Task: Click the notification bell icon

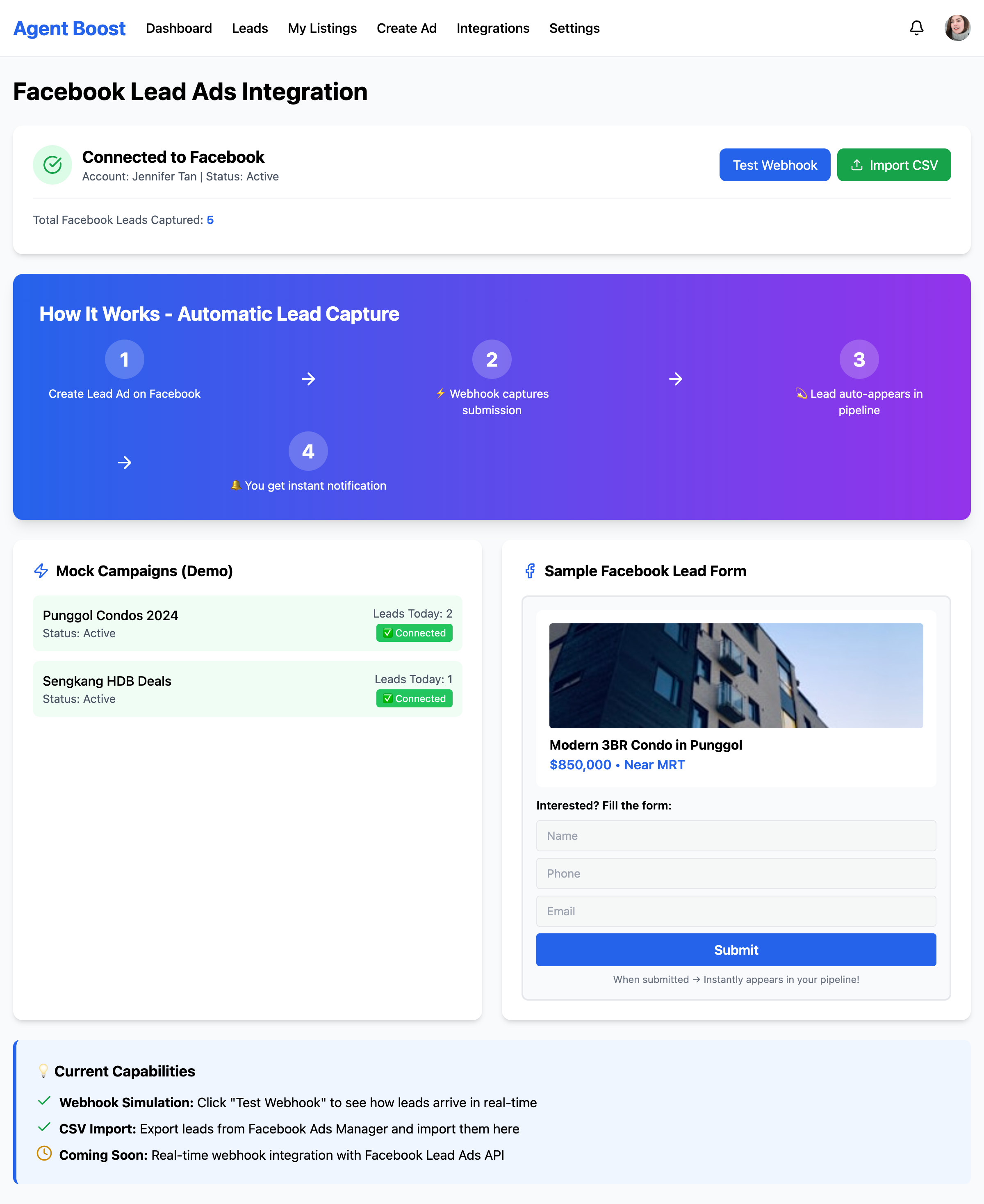Action: pos(916,28)
